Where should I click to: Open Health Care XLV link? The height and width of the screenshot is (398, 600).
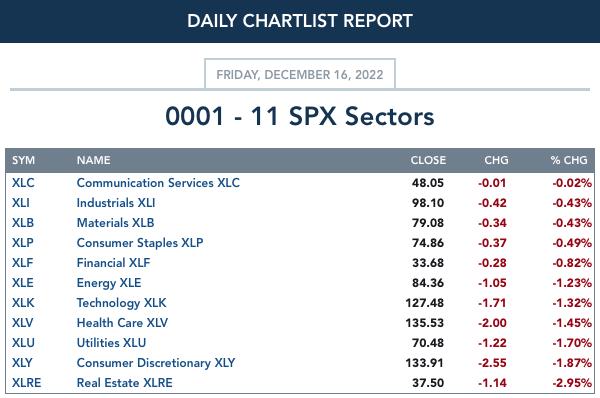coord(122,323)
